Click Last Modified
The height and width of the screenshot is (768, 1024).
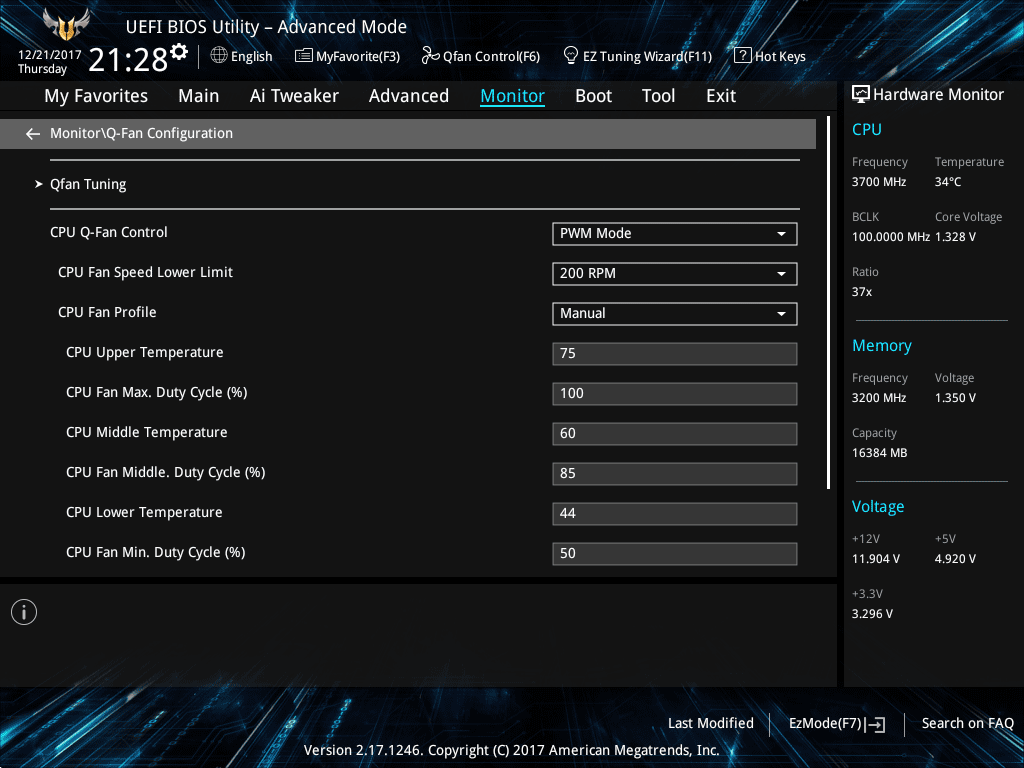pyautogui.click(x=711, y=724)
